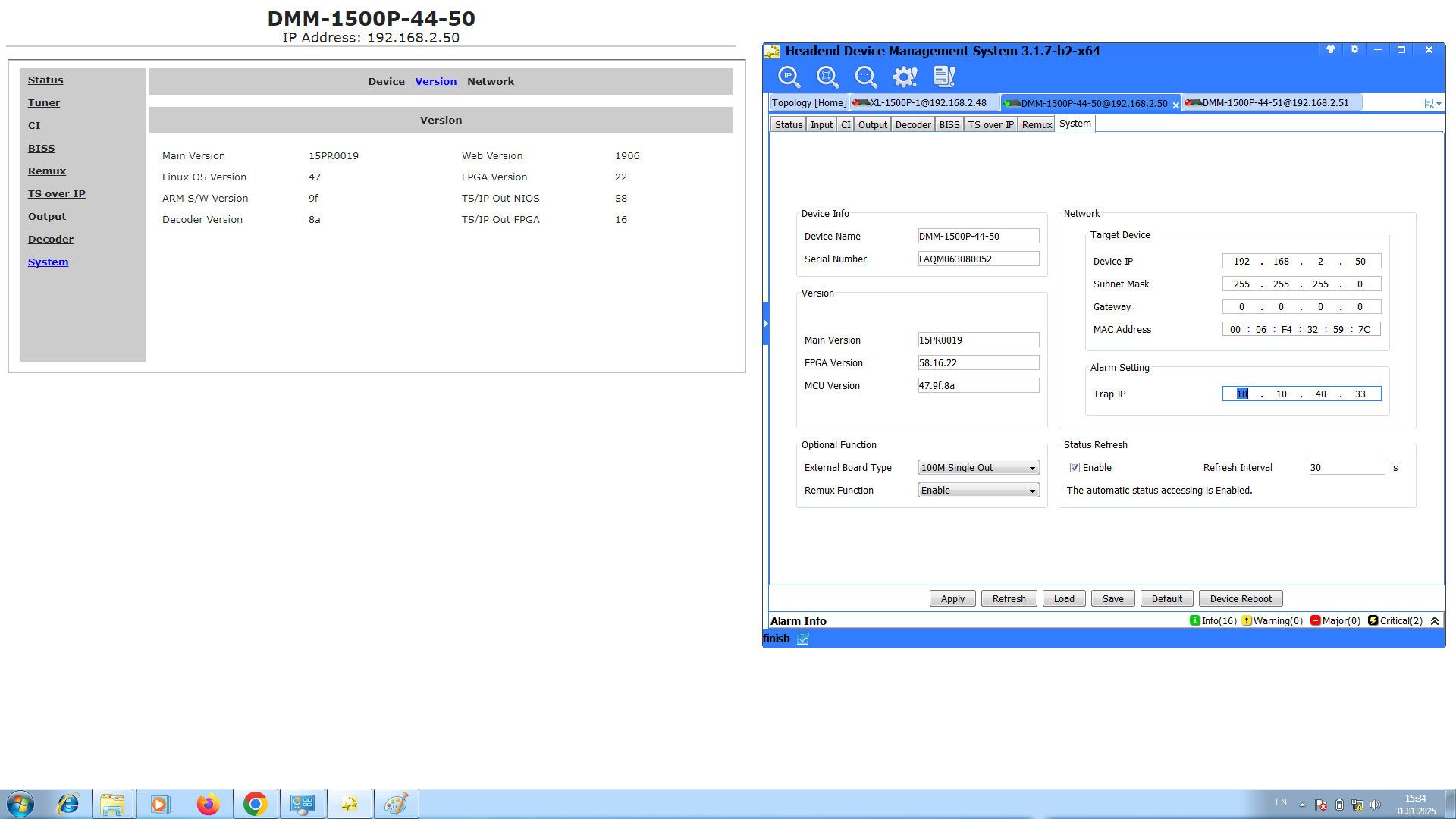Click the finish status icon
Screen dimensions: 1456x819
click(x=803, y=639)
